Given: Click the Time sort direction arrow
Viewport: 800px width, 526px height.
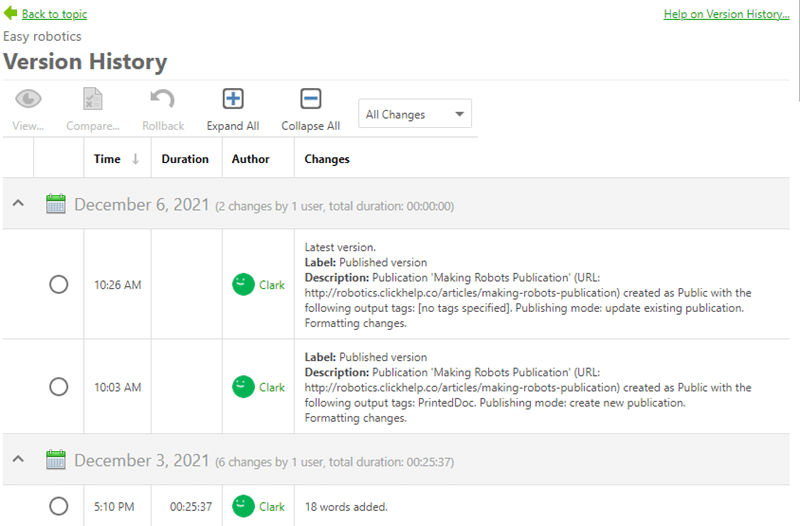Looking at the screenshot, I should (x=136, y=159).
